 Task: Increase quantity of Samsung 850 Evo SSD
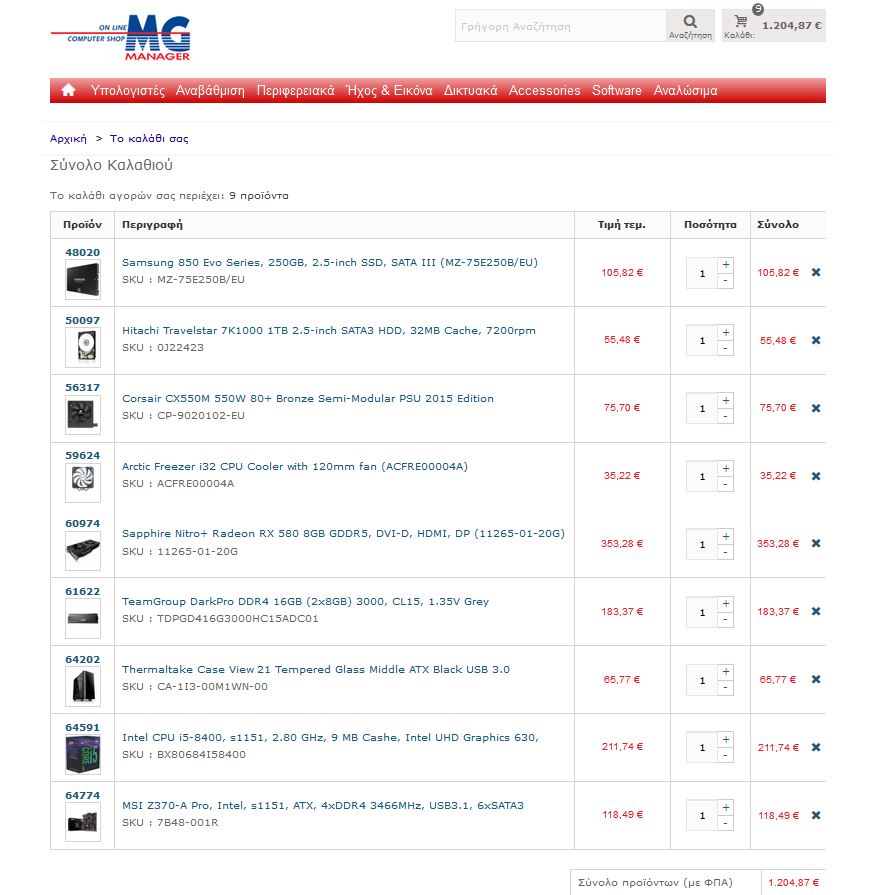pyautogui.click(x=725, y=265)
